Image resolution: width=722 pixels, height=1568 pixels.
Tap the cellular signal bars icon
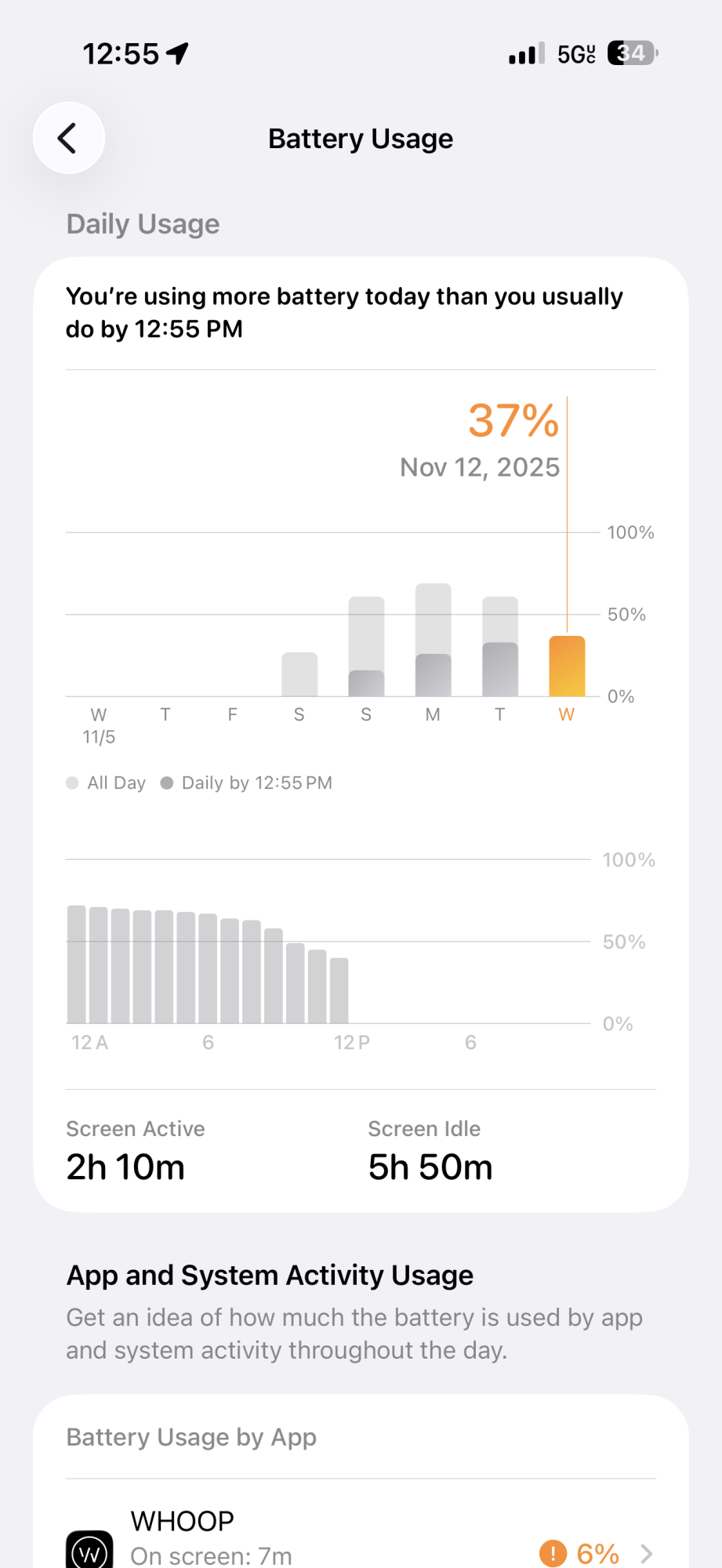526,54
